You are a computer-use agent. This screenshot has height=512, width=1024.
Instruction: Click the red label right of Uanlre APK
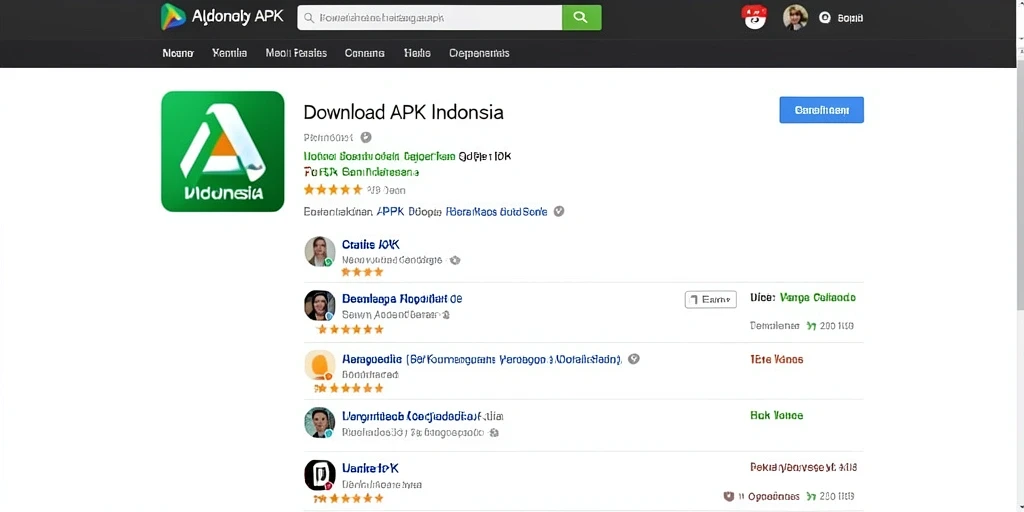point(804,468)
